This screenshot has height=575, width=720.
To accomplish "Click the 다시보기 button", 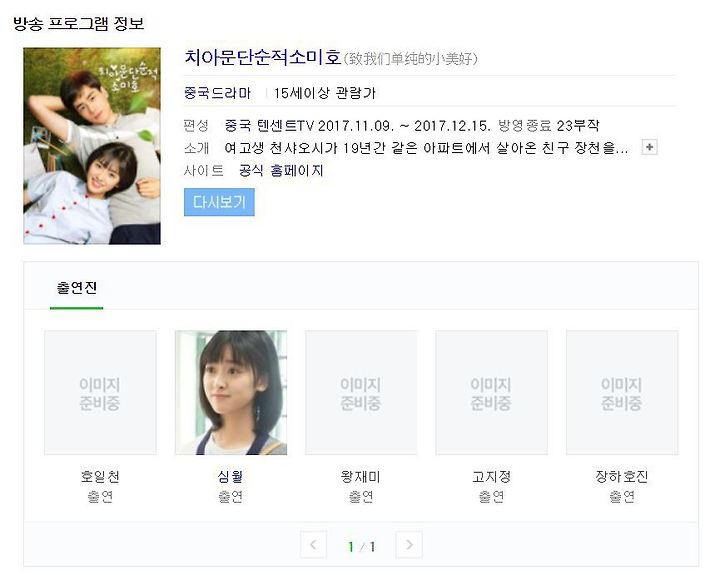I will pos(219,202).
